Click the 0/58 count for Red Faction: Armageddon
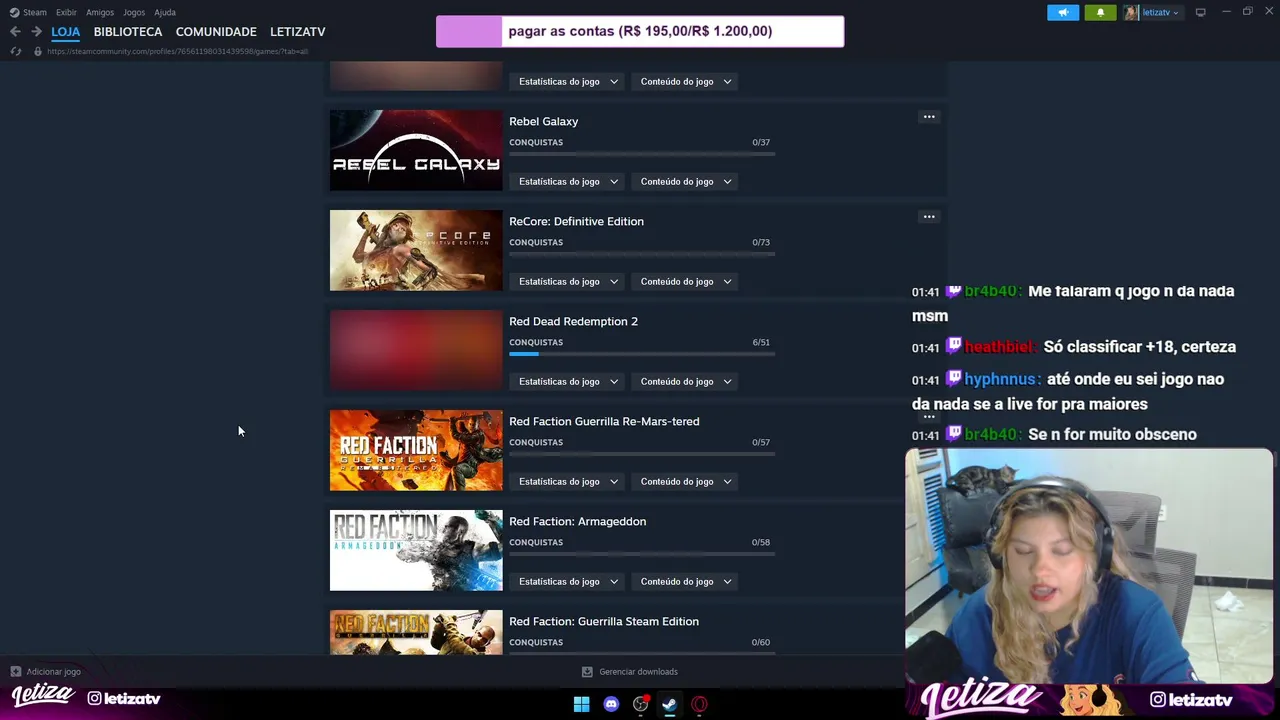Viewport: 1280px width, 720px height. click(x=761, y=542)
